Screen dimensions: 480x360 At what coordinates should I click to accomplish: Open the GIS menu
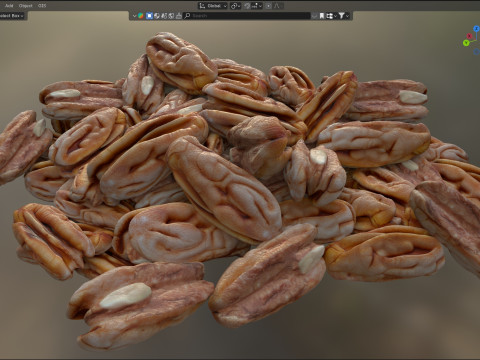tap(42, 6)
